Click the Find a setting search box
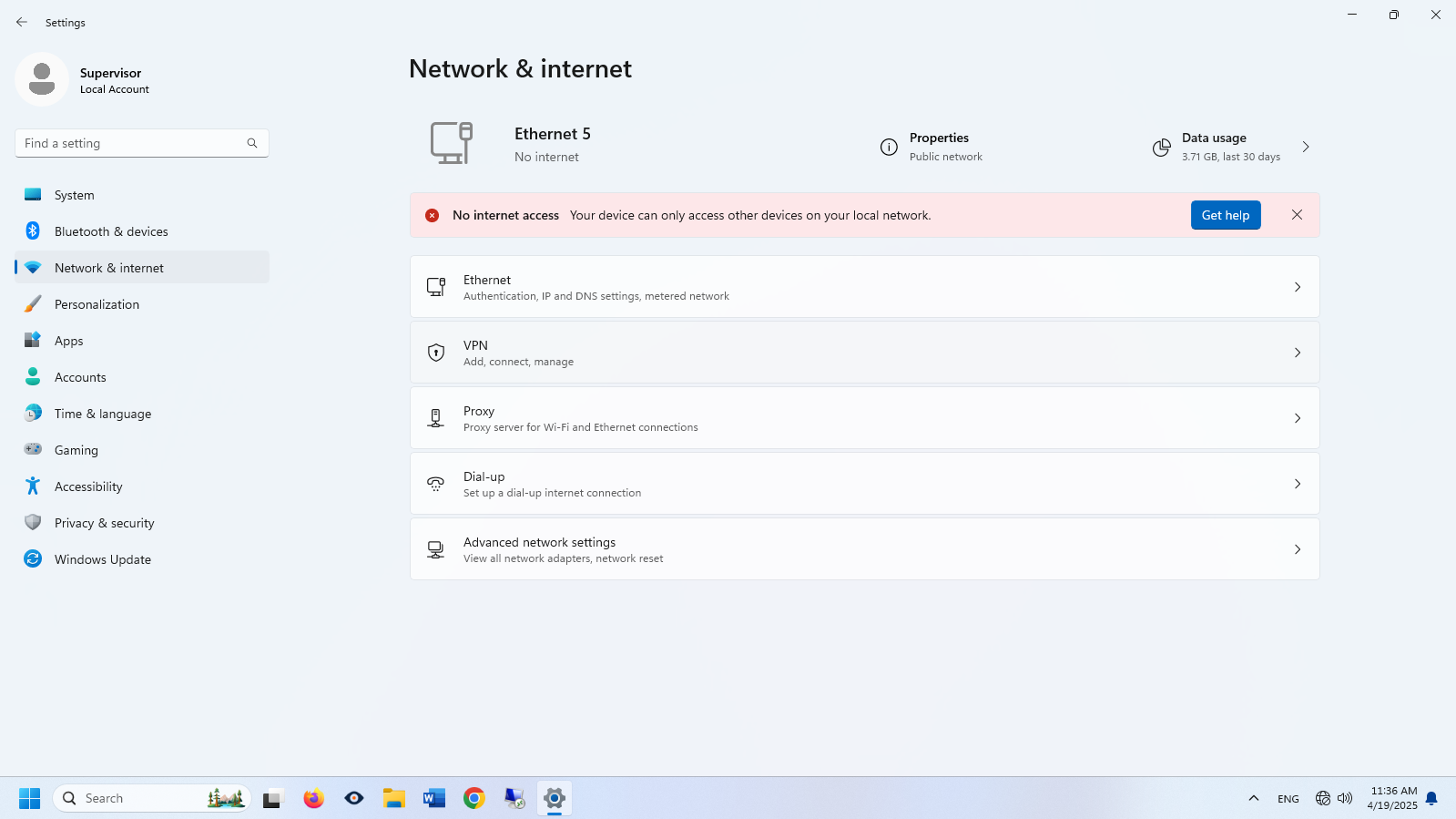Image resolution: width=1456 pixels, height=819 pixels. (133, 143)
